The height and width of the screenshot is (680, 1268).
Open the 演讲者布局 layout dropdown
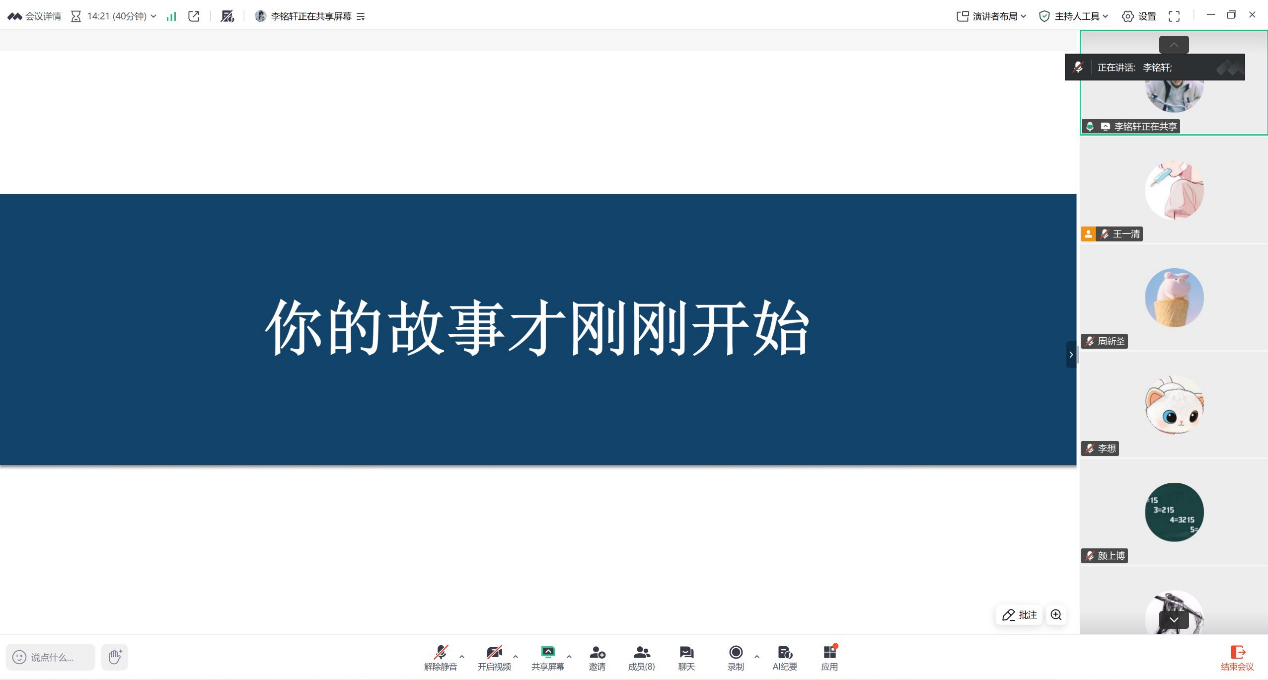click(991, 16)
